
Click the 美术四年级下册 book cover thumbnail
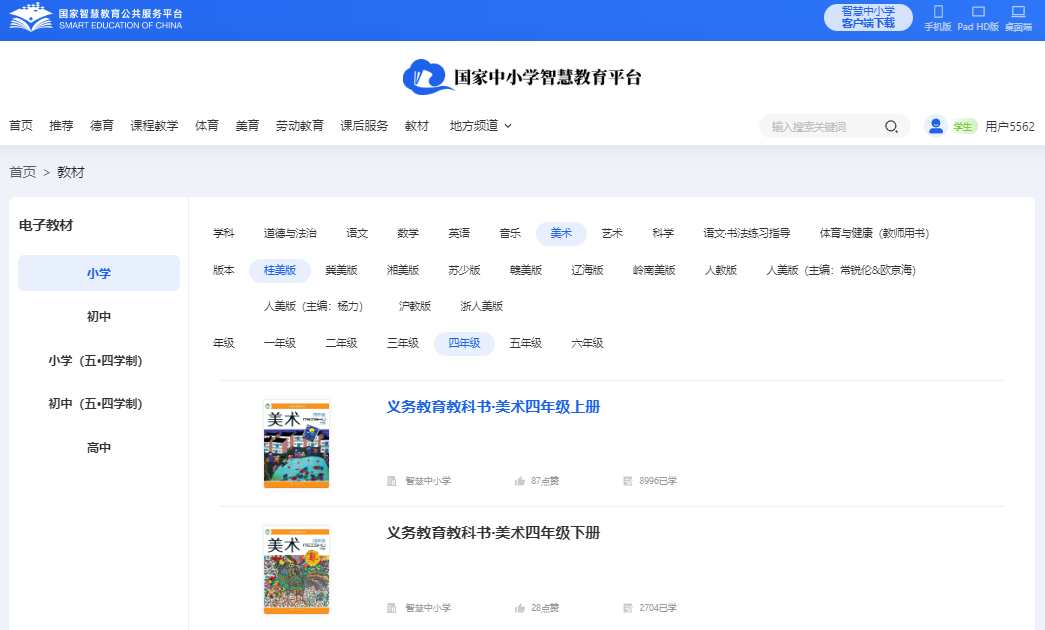click(x=296, y=570)
